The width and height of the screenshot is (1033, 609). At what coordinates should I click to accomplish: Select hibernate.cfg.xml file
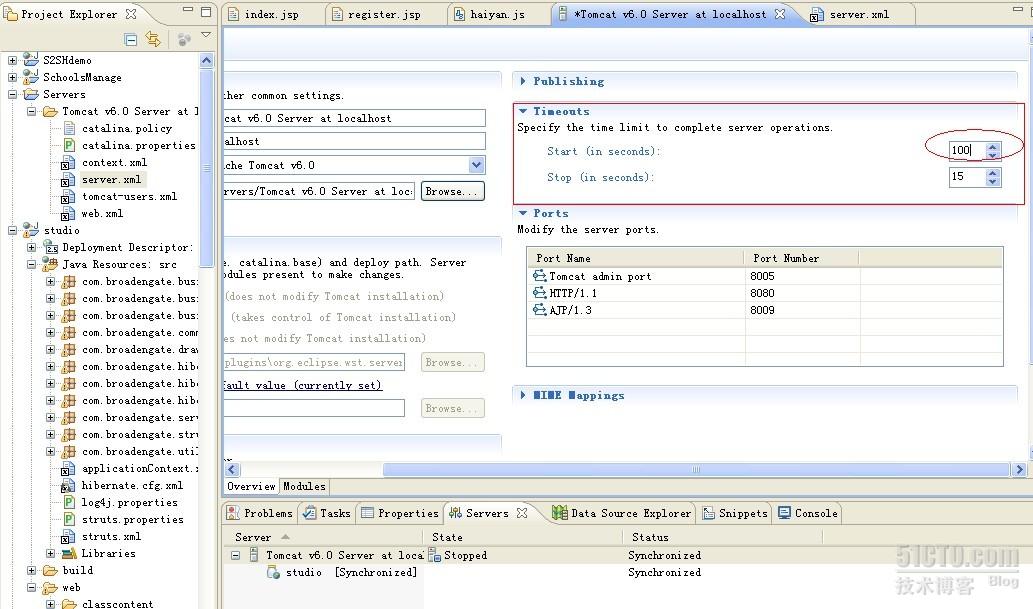pos(132,485)
